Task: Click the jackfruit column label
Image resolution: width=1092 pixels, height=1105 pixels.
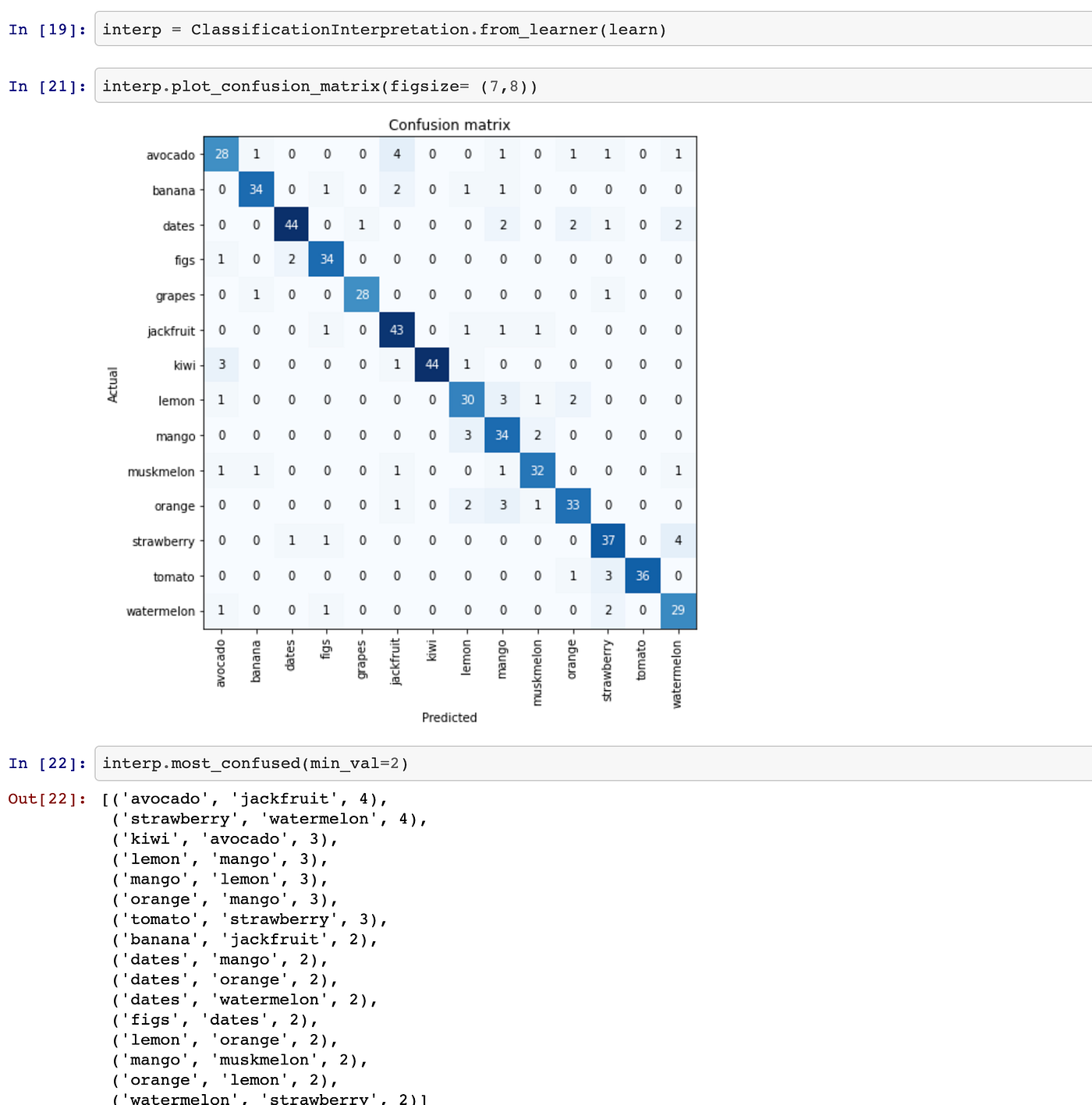Action: 396,659
